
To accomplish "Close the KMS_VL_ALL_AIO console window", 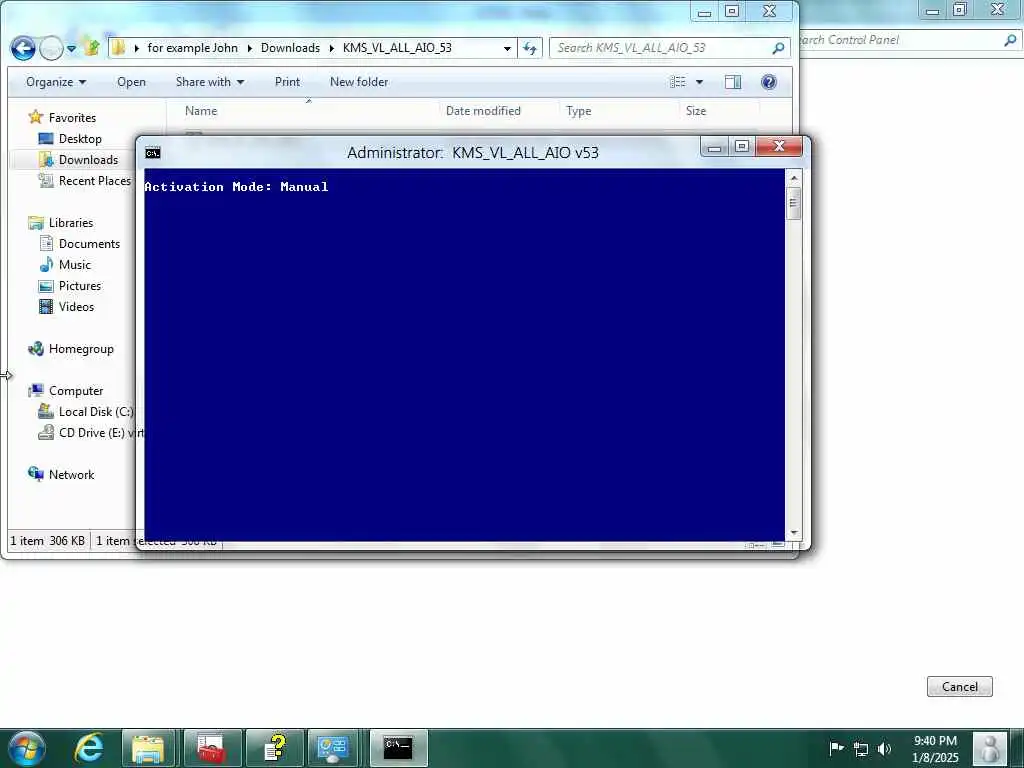I will 779,147.
